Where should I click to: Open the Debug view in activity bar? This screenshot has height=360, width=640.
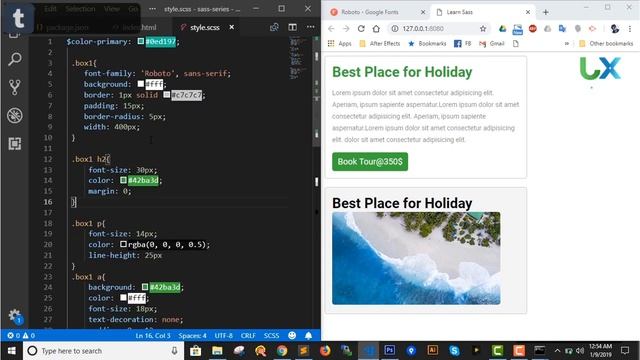point(15,116)
